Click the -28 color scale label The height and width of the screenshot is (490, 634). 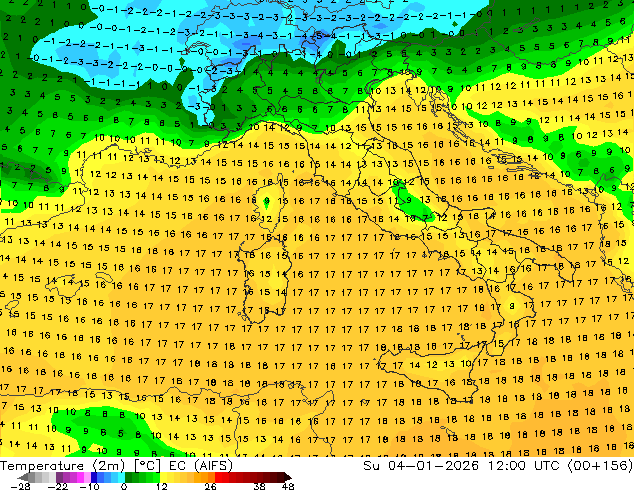click(20, 486)
